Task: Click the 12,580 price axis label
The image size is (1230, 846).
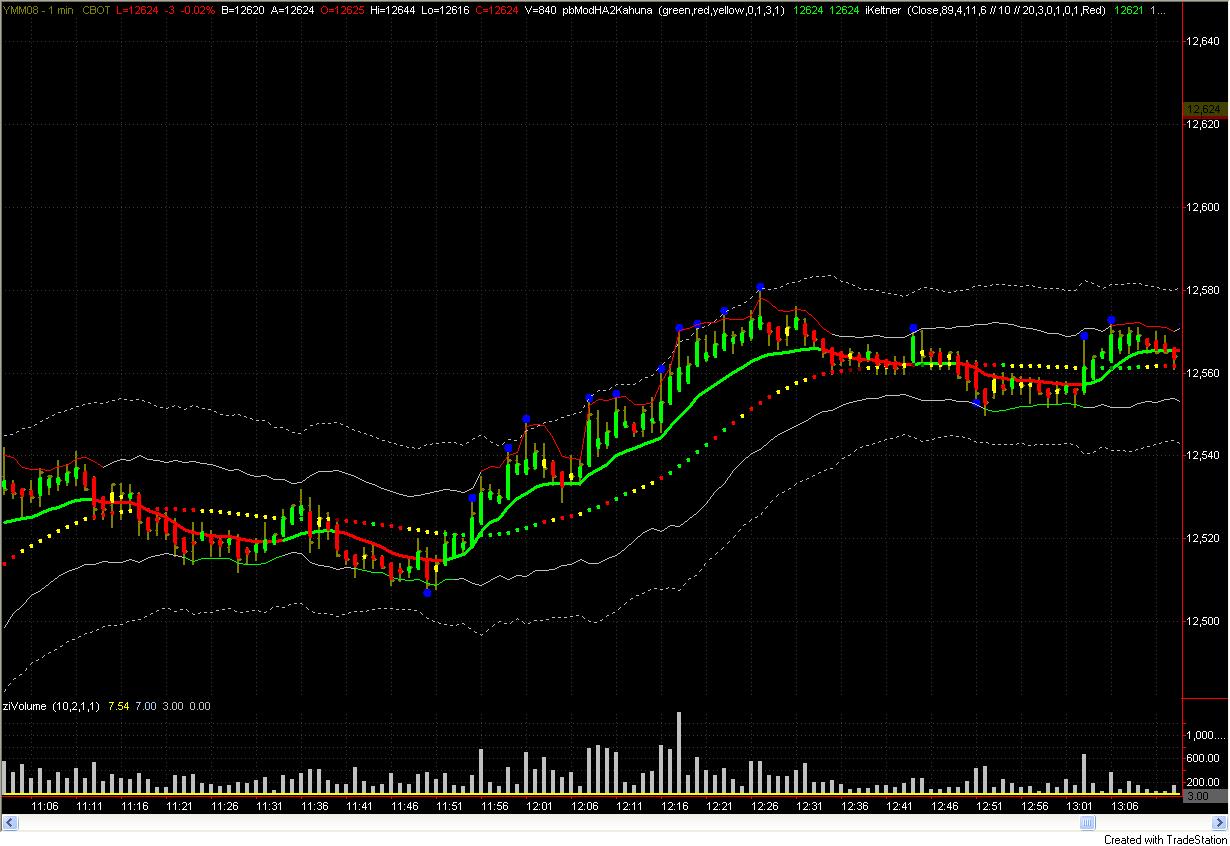Action: pos(1203,290)
